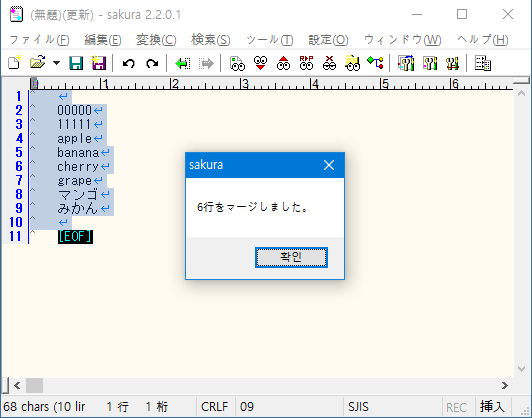Click the text line 'apple'

pyautogui.click(x=74, y=139)
